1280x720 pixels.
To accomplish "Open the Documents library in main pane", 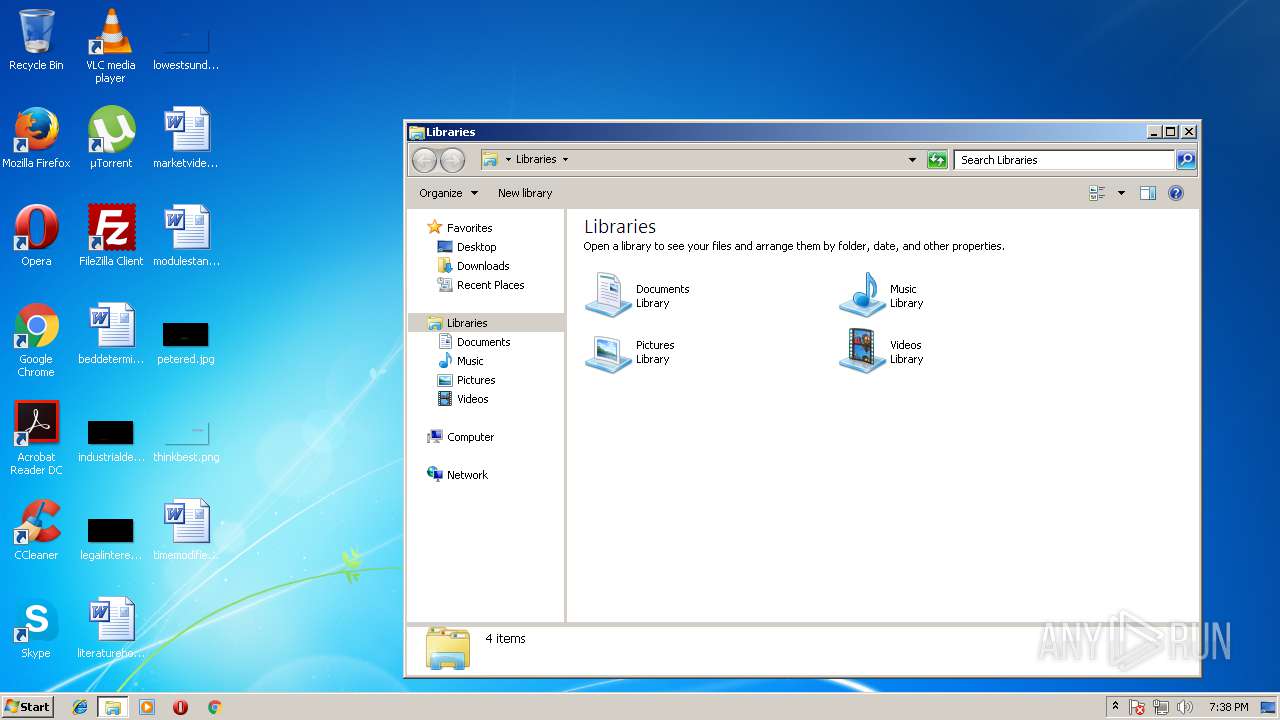I will pos(638,295).
